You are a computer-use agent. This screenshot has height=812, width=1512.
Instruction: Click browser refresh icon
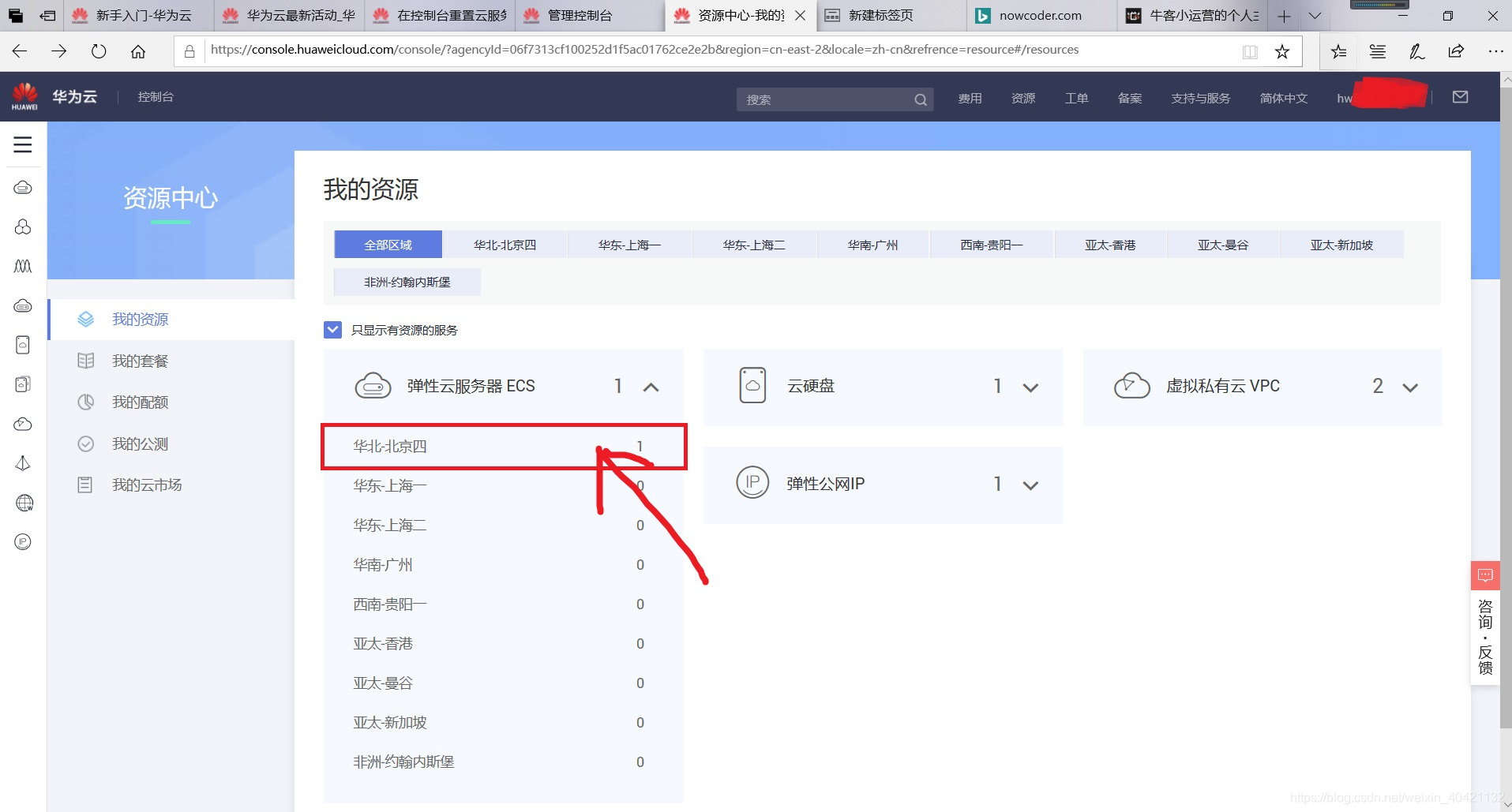99,51
